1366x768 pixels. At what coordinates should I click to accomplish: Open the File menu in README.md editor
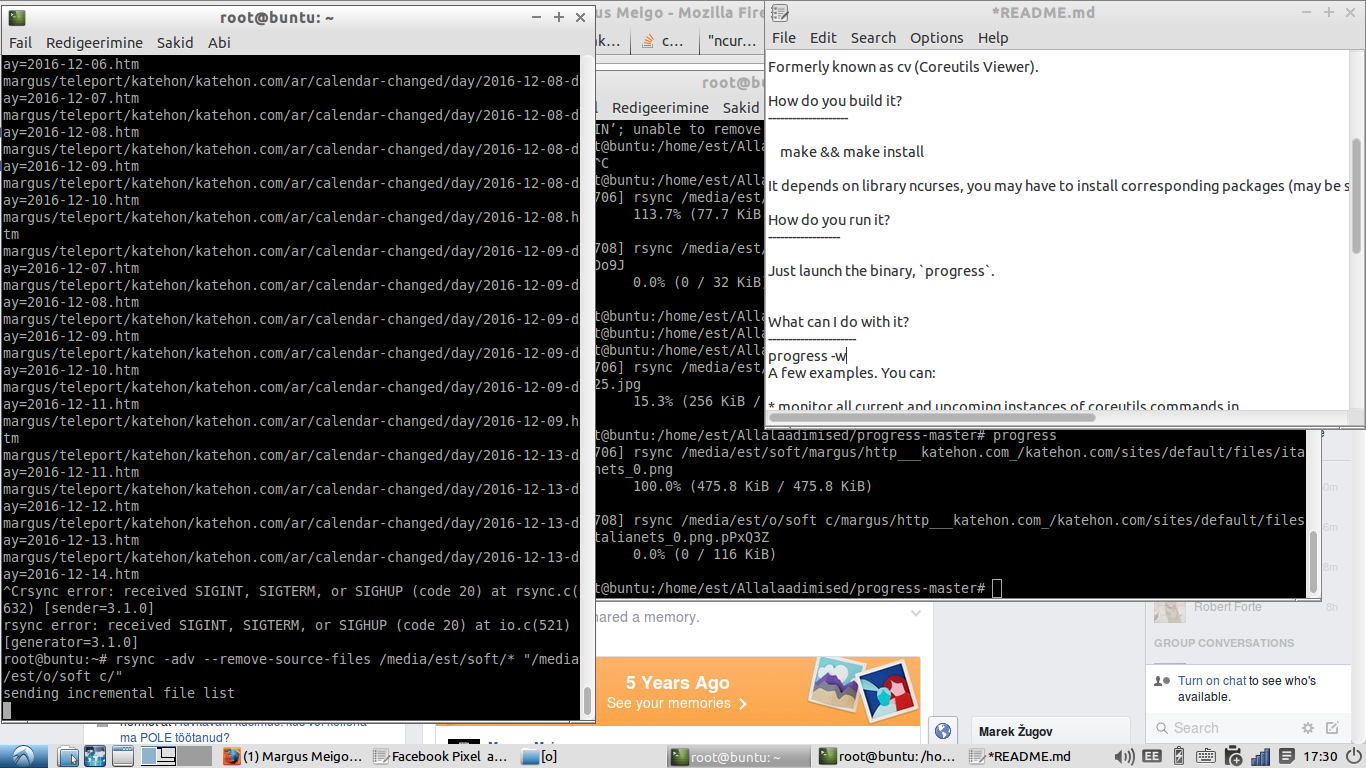(784, 38)
